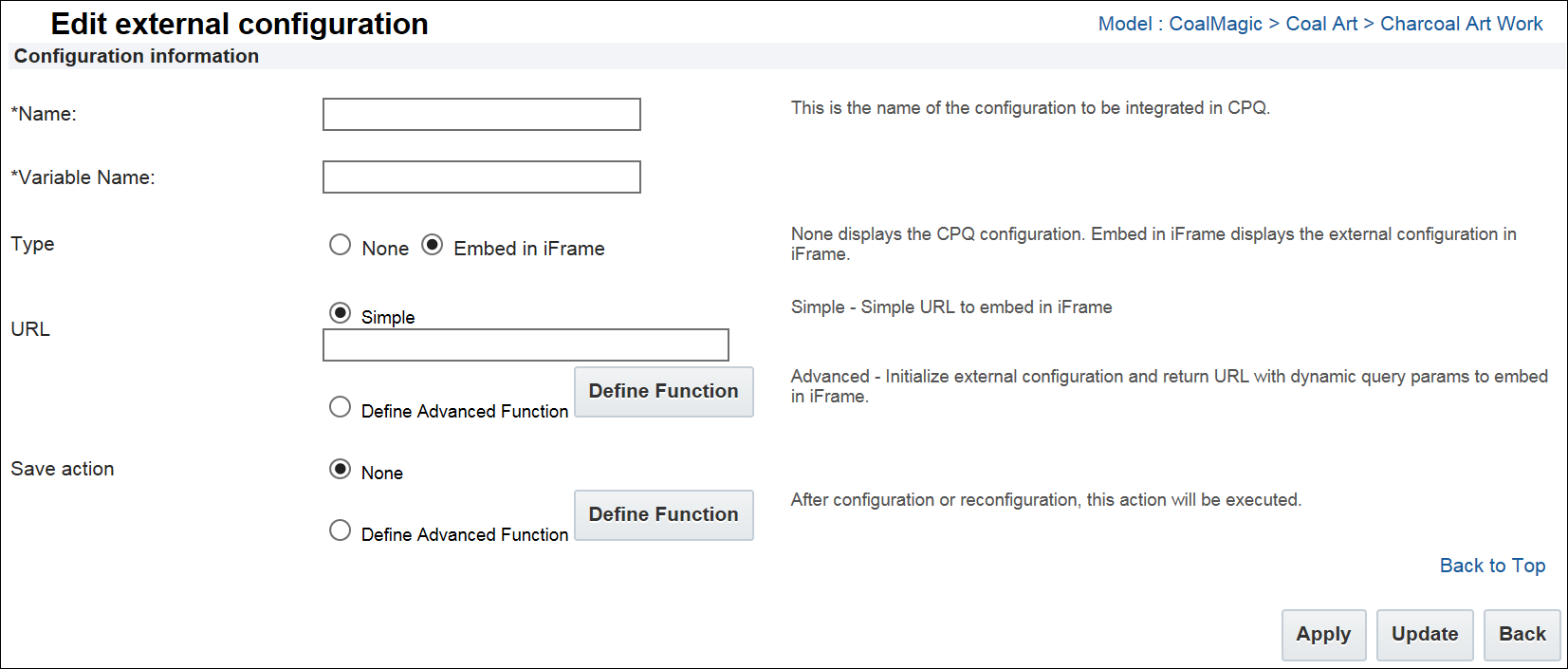Image resolution: width=1568 pixels, height=669 pixels.
Task: Click the Embed in iFrame label text
Action: coord(528,249)
